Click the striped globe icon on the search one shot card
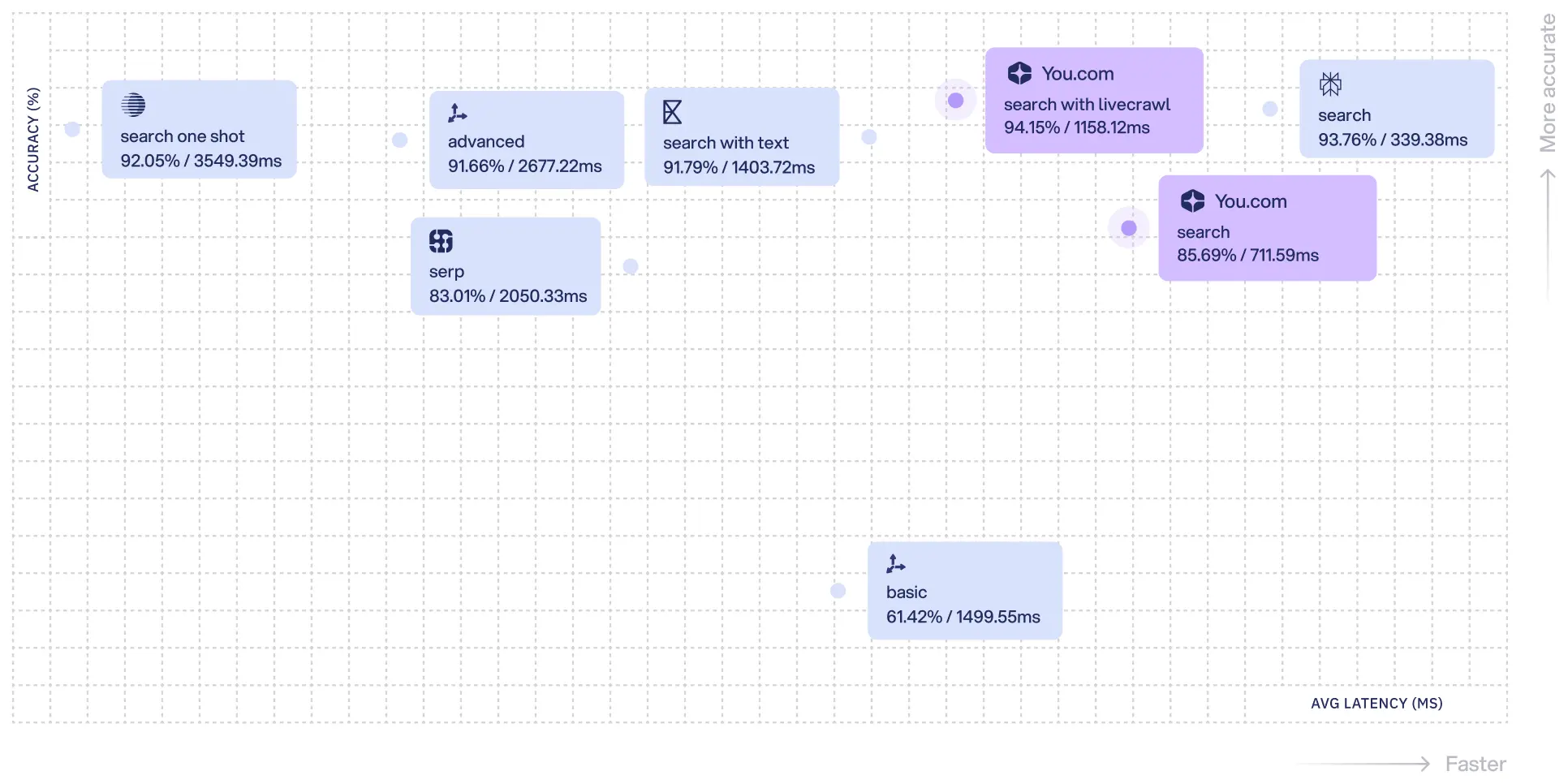 pyautogui.click(x=133, y=105)
